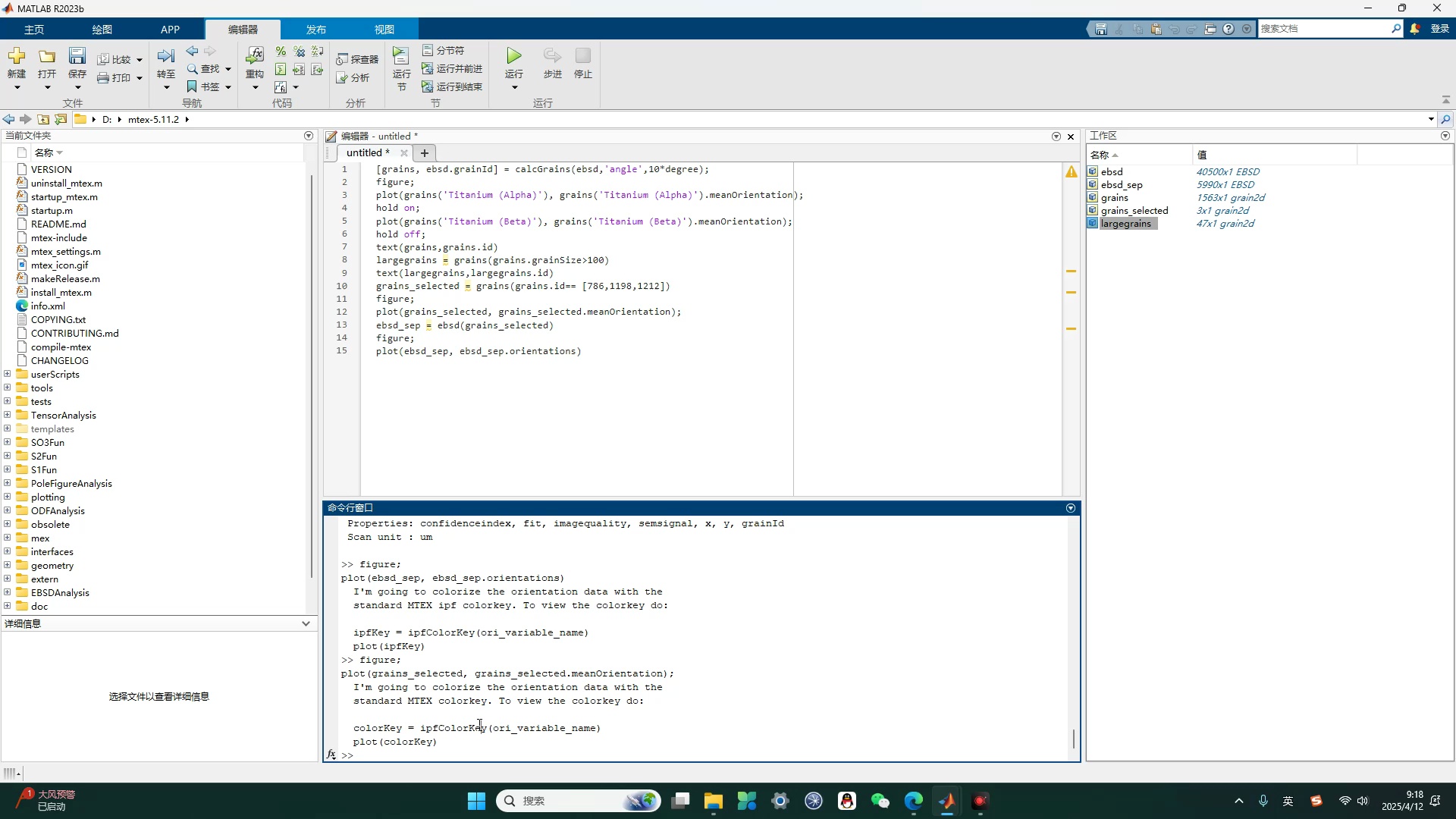Click the Analyze (分析) icon
The height and width of the screenshot is (819, 1456).
point(353,77)
